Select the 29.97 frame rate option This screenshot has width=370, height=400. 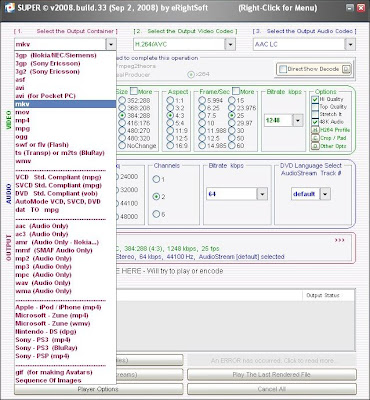[x=232, y=123]
